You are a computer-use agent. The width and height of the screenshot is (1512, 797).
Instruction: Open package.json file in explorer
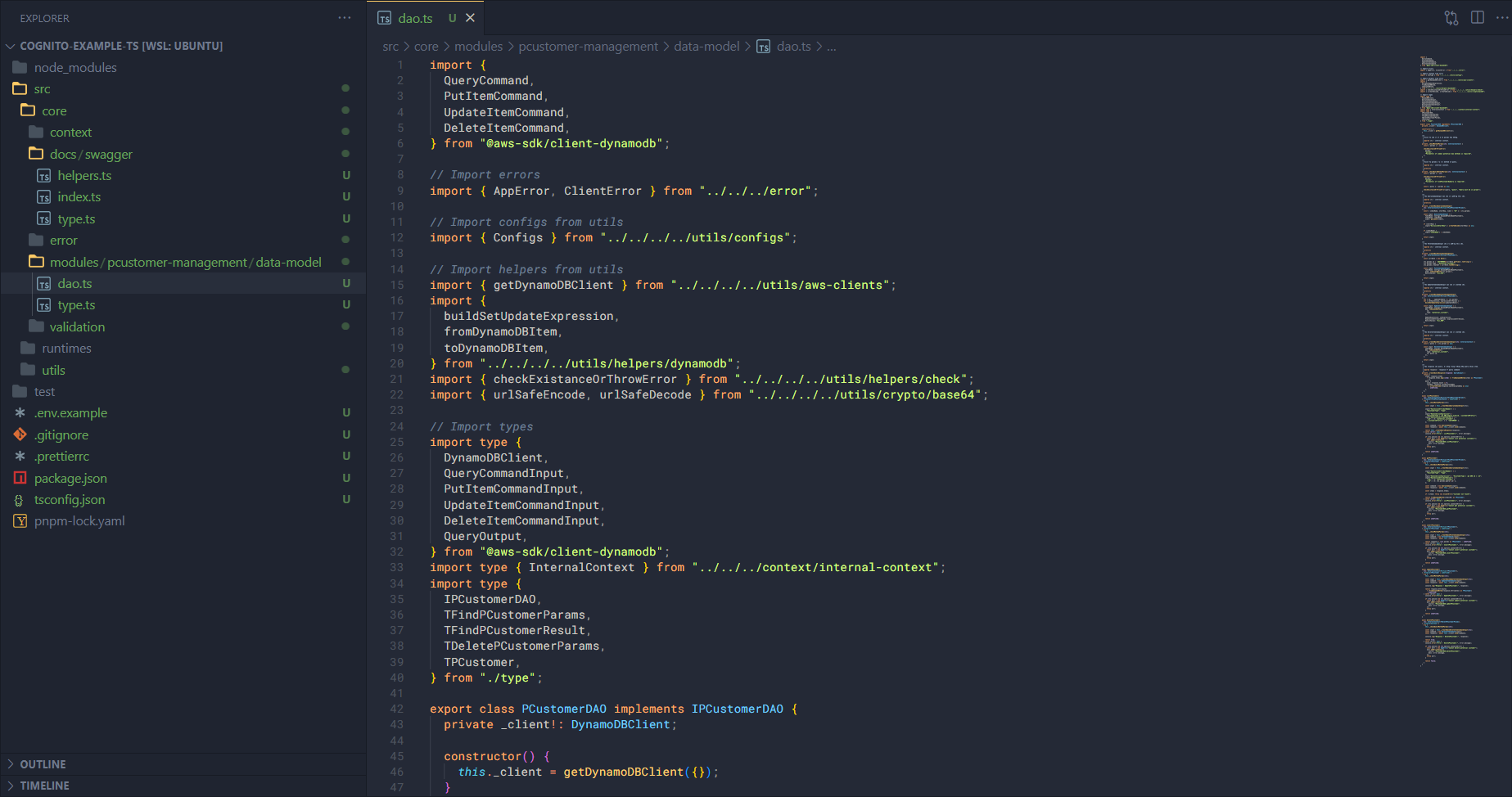(70, 478)
